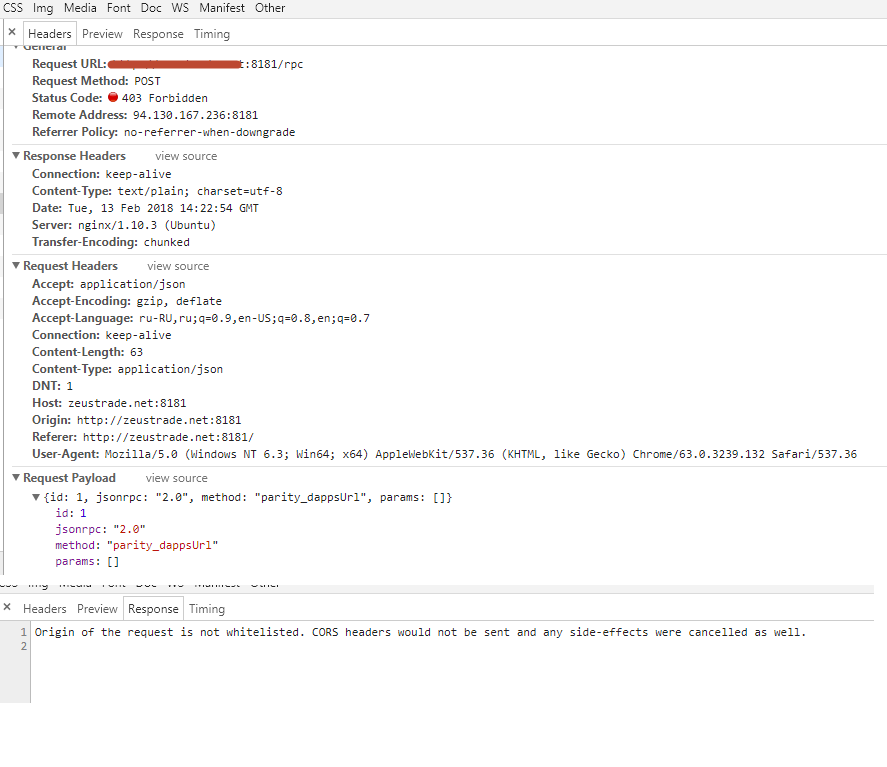Click Referrer Policy no-referrer-when-downgrade value
The image size is (887, 767).
[209, 132]
